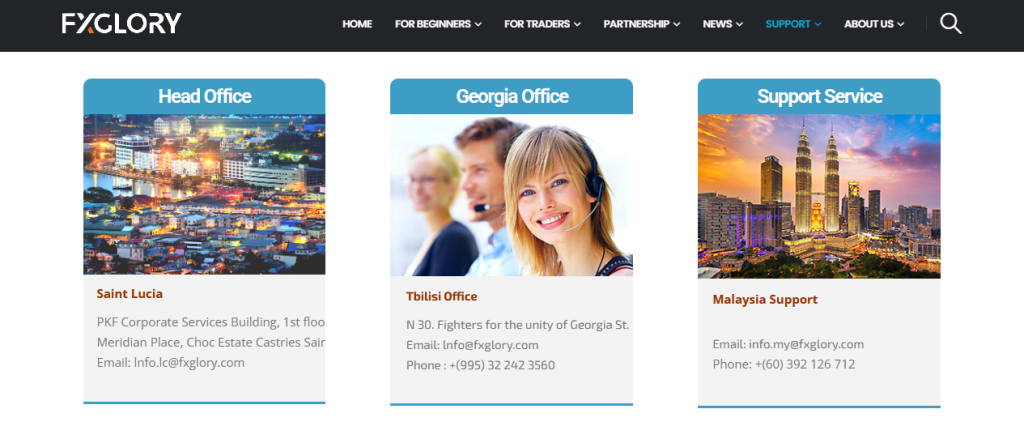Viewport: 1024px width, 426px height.
Task: Expand the For Beginners dropdown
Action: [x=438, y=24]
